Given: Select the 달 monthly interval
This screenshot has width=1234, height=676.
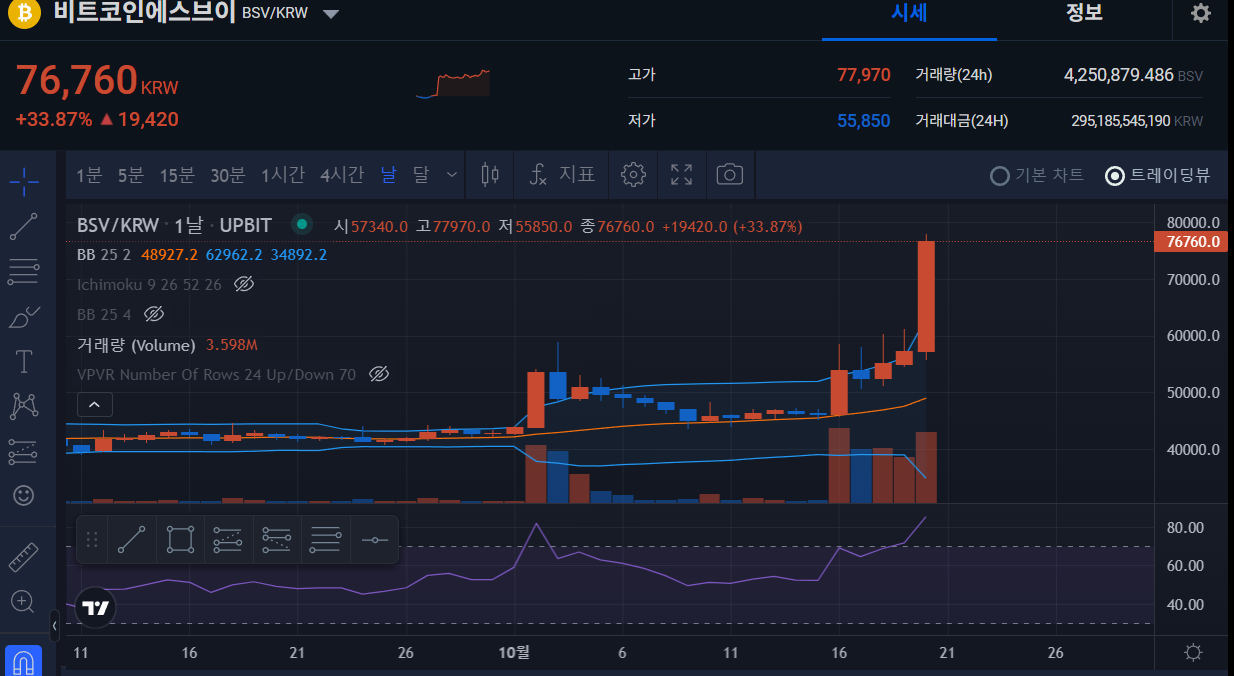Looking at the screenshot, I should coord(420,175).
